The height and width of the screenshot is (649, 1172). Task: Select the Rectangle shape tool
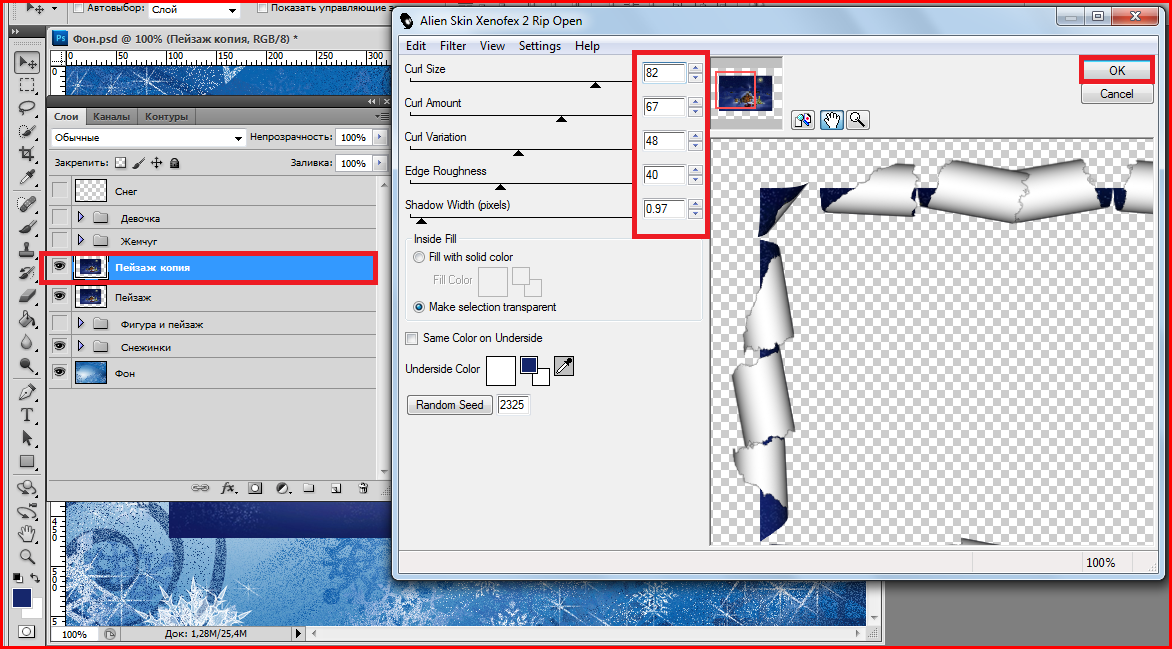pos(28,461)
